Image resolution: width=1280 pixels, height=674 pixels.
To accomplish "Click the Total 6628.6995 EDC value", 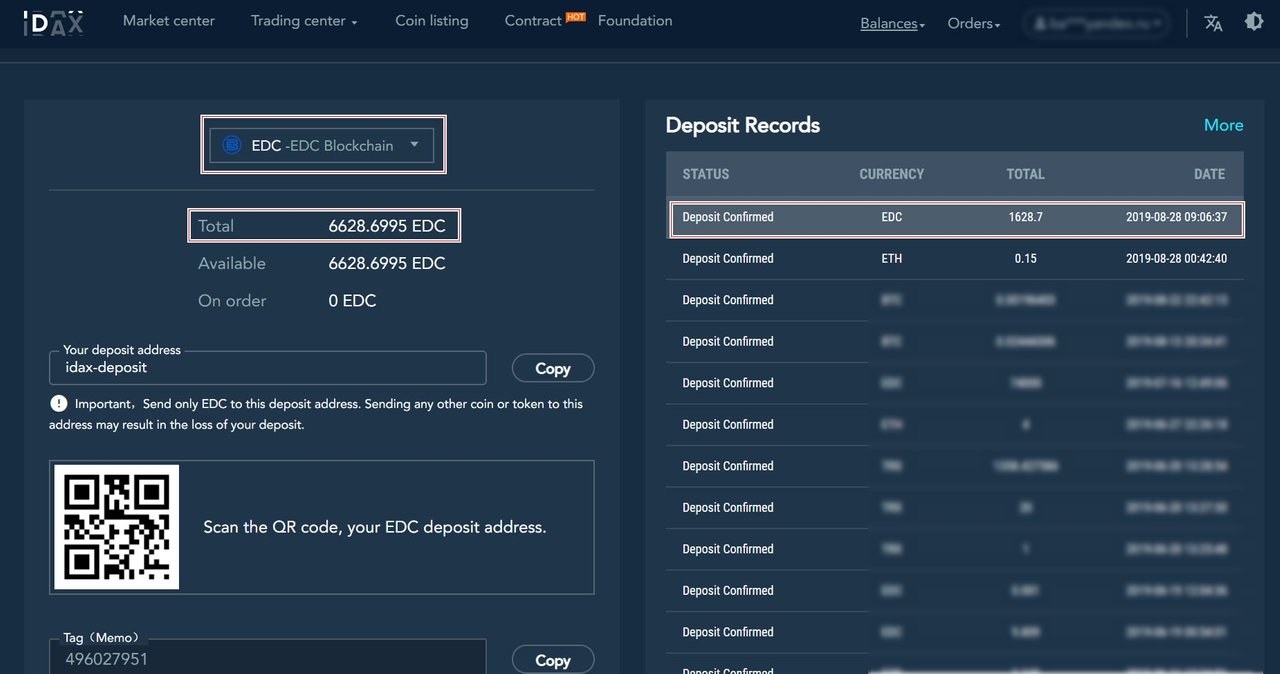I will (x=387, y=226).
